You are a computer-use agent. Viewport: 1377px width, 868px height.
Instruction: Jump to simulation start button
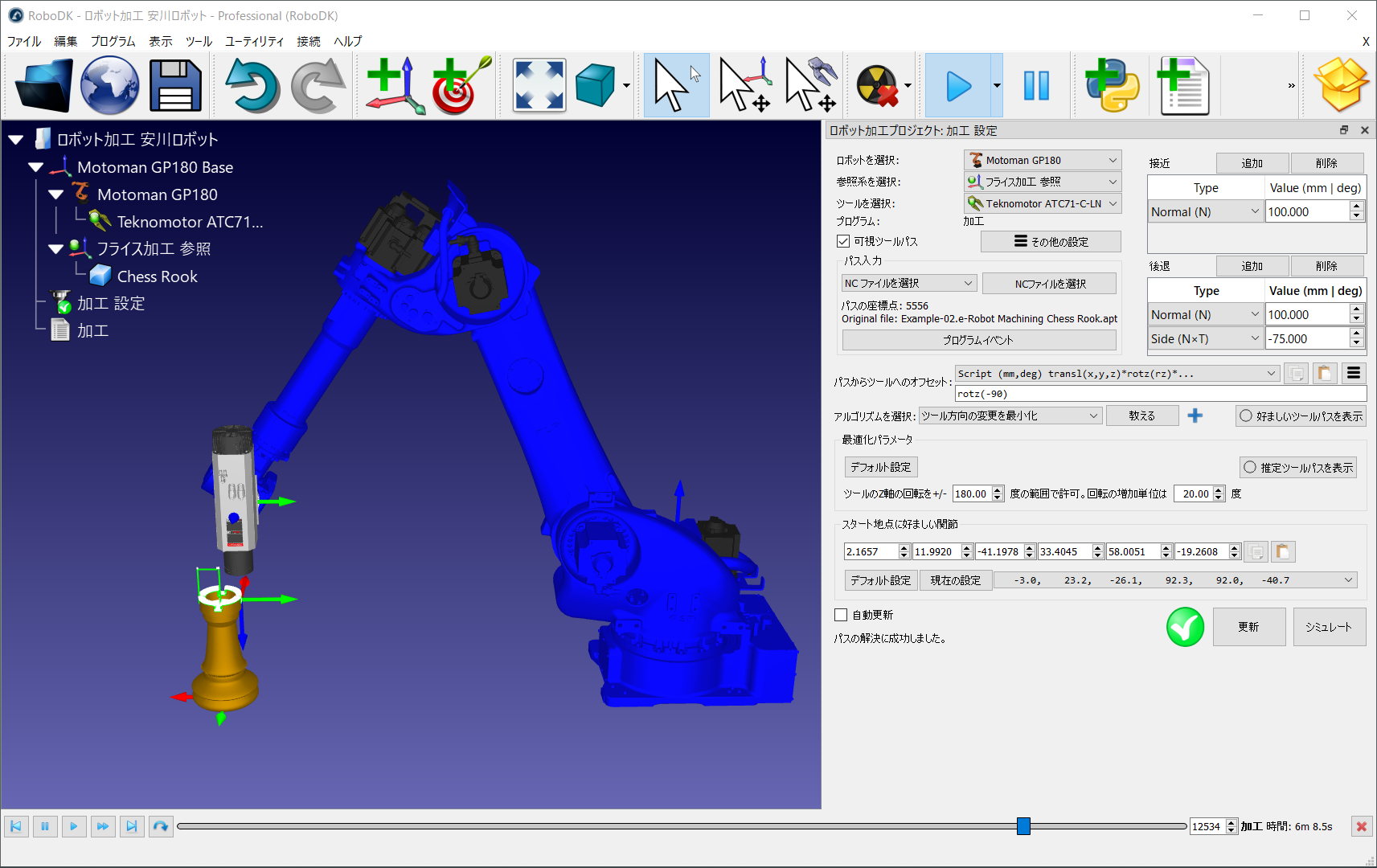tap(16, 826)
